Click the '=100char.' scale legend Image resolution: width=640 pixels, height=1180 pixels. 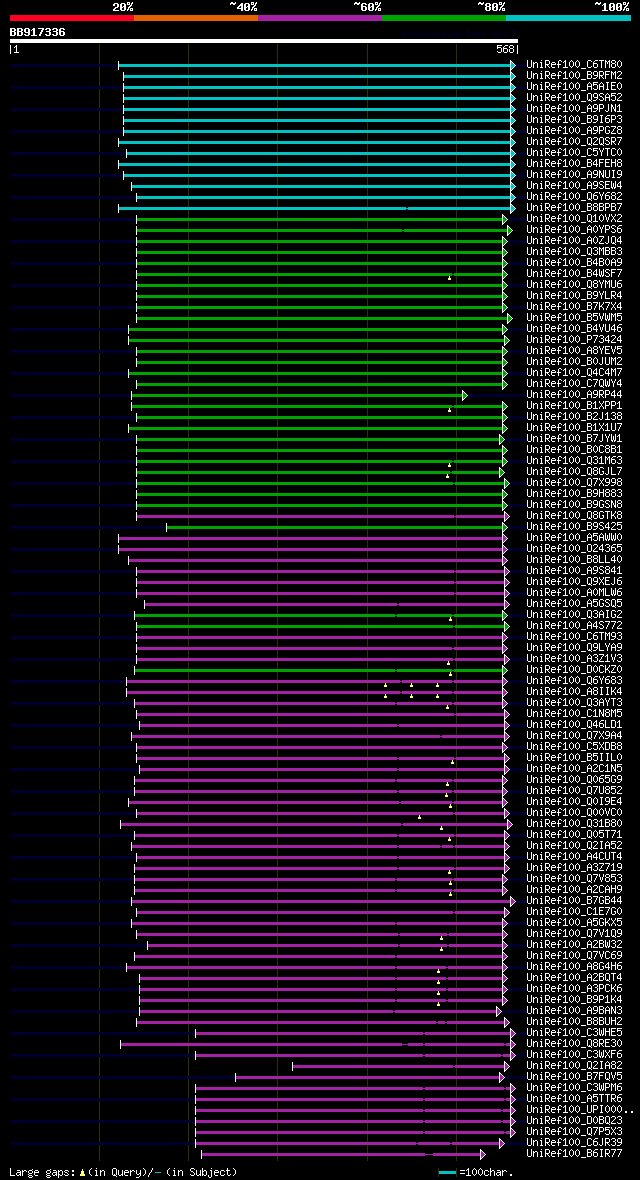486,1172
